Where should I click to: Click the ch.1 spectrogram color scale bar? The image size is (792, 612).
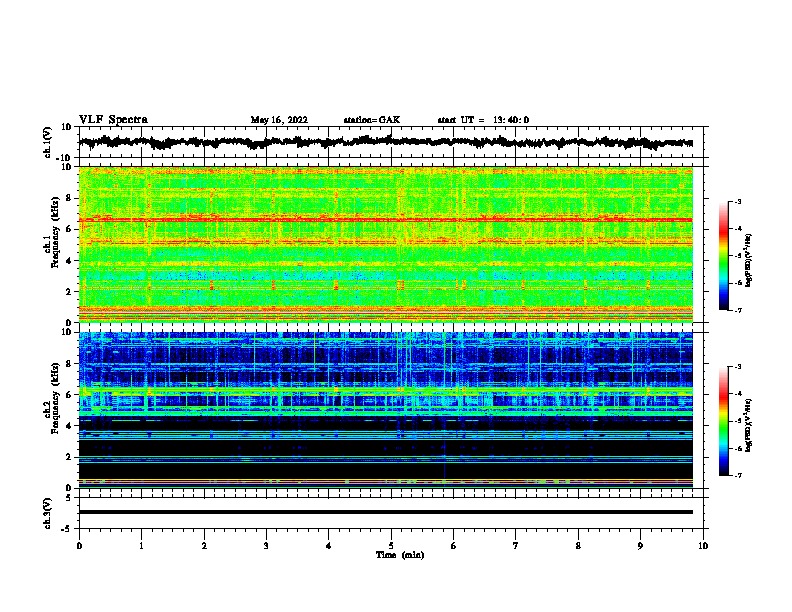(723, 256)
